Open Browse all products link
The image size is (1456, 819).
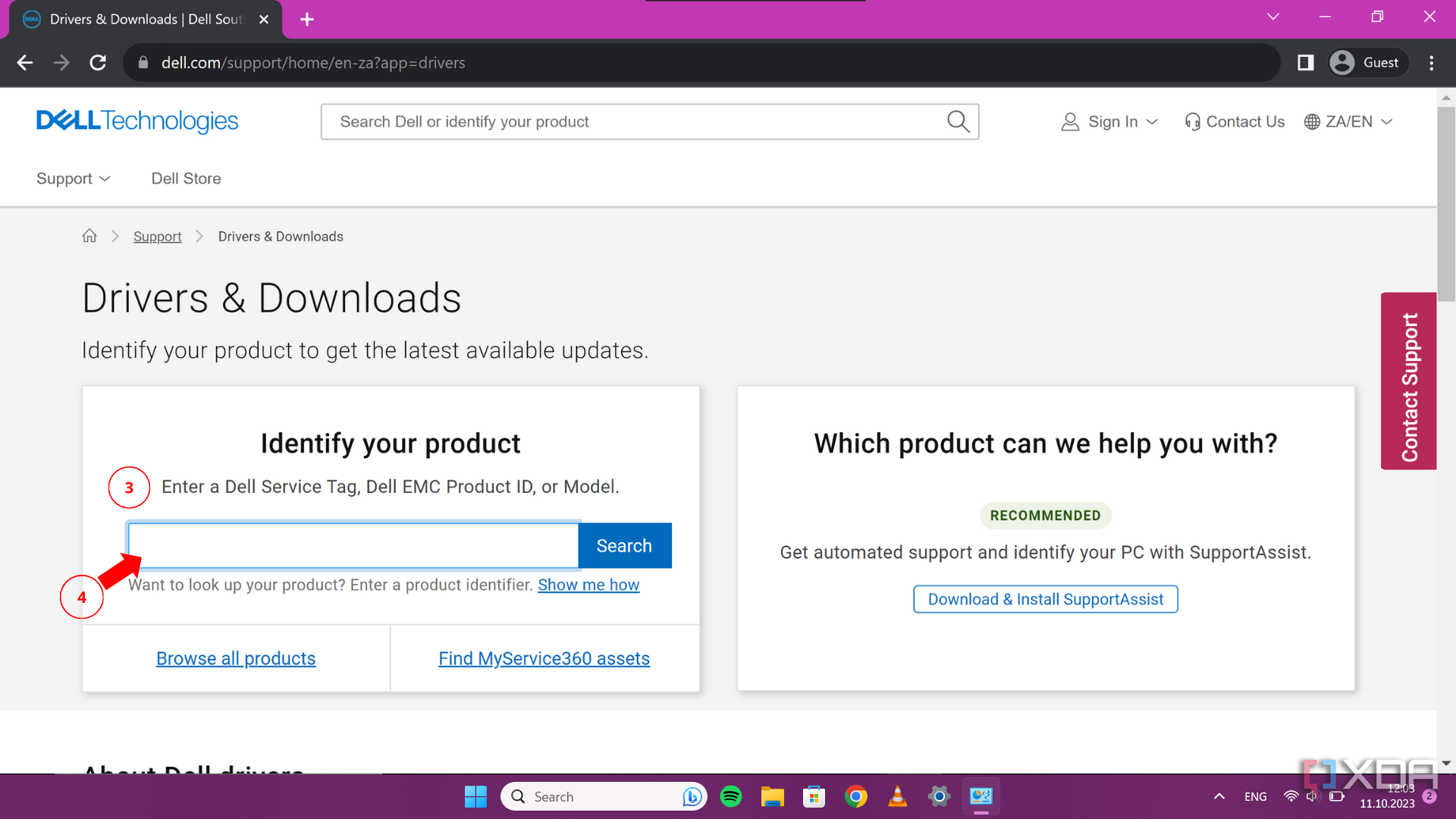tap(236, 658)
